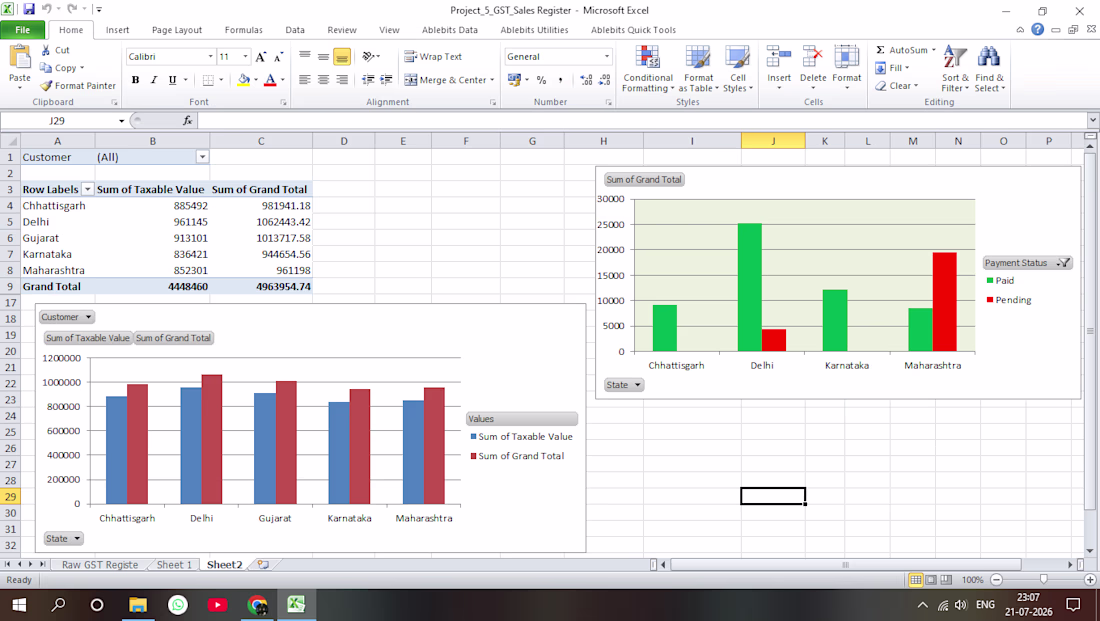This screenshot has width=1100, height=621.
Task: Click the Fill button in Editing group
Action: [x=892, y=68]
